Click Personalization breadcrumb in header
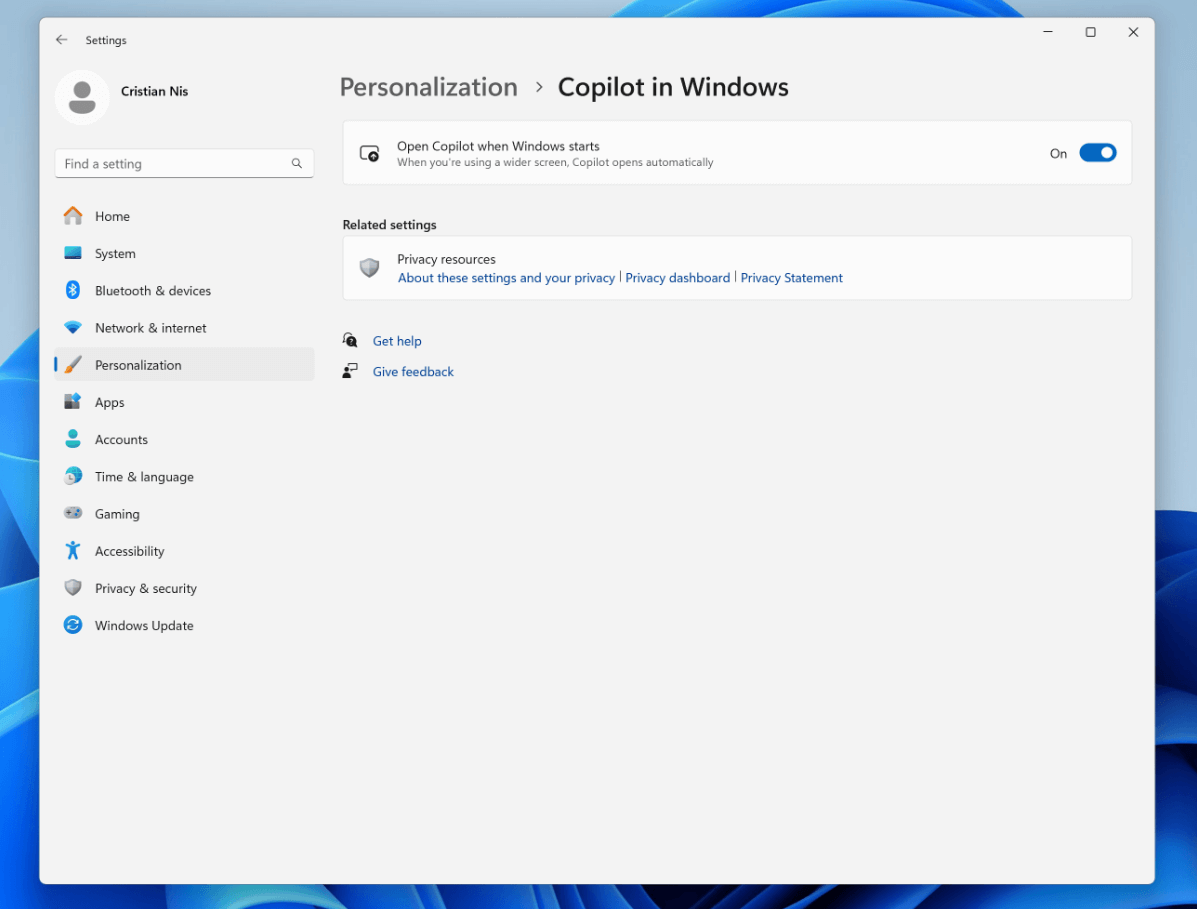The width and height of the screenshot is (1197, 909). 428,87
